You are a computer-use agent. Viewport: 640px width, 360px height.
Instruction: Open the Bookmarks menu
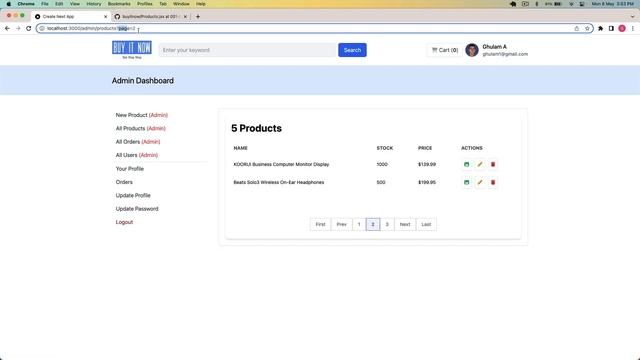point(119,4)
